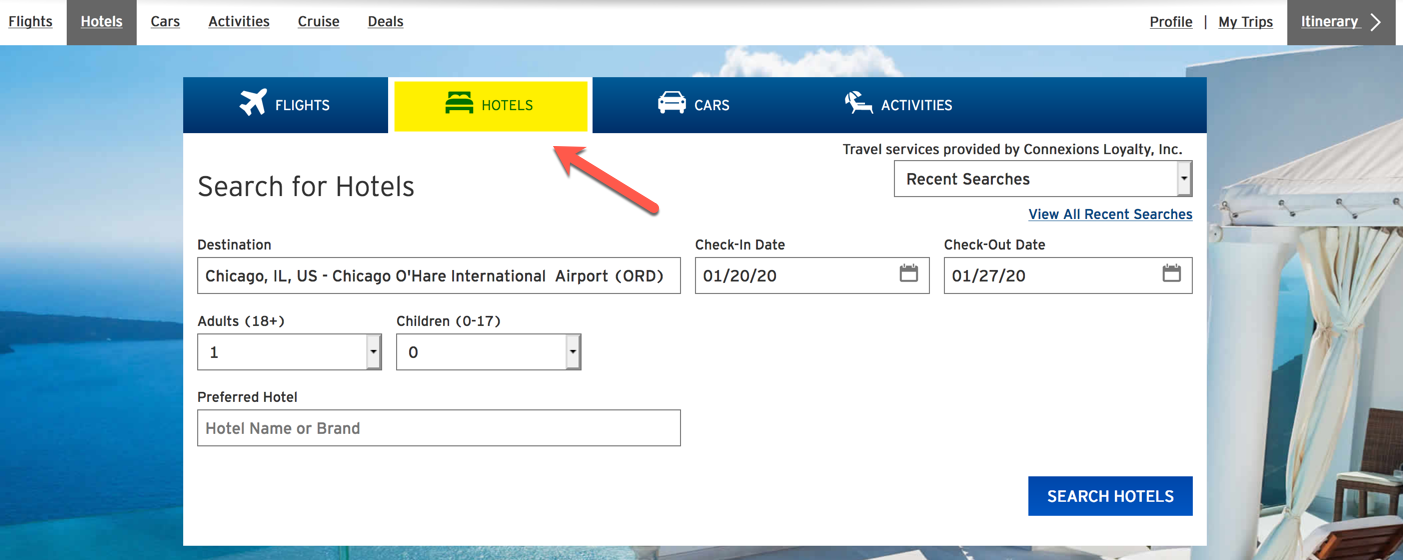This screenshot has width=1403, height=560.
Task: Click the Preferred Hotel name field
Action: tap(439, 428)
